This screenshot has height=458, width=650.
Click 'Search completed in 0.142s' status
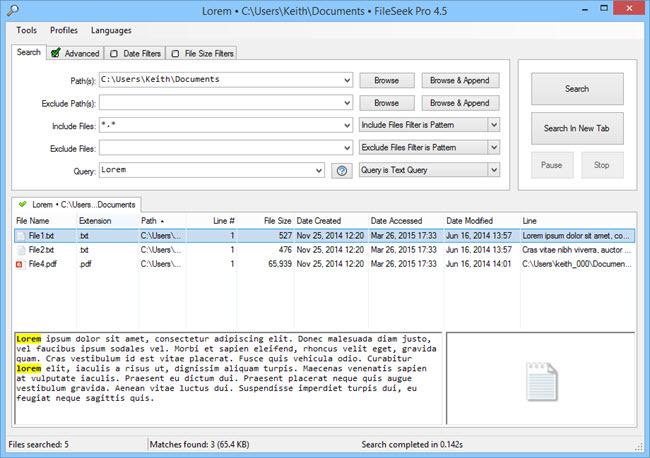pos(412,445)
